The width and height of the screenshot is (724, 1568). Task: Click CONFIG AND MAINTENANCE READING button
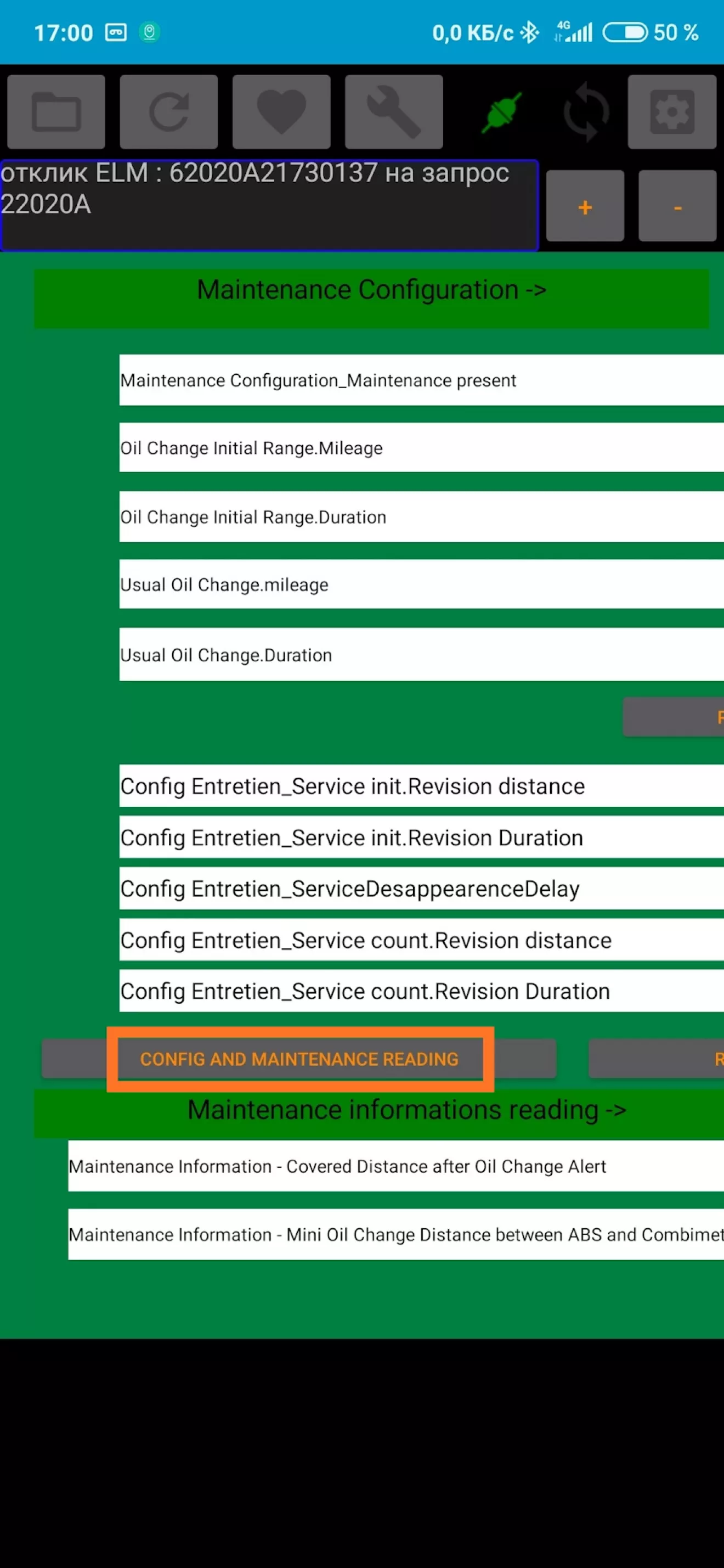click(x=299, y=1059)
